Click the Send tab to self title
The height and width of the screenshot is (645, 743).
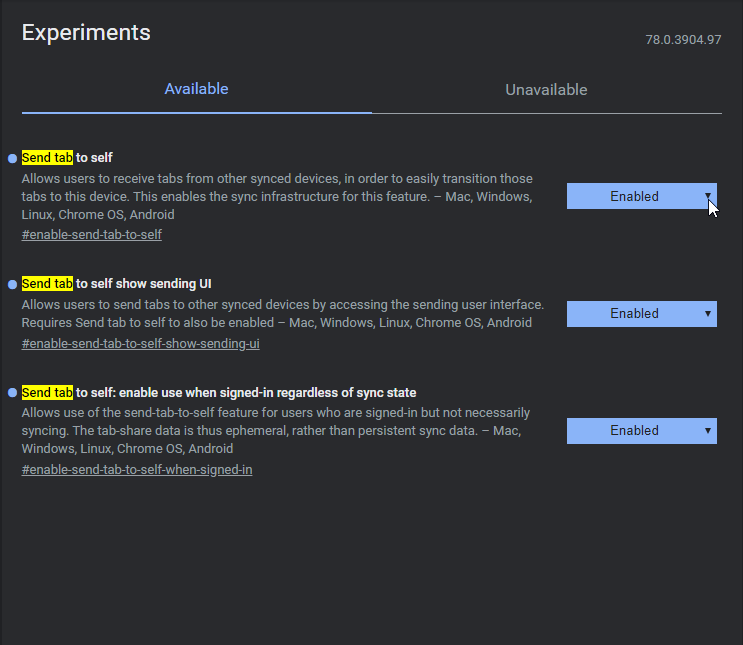67,158
